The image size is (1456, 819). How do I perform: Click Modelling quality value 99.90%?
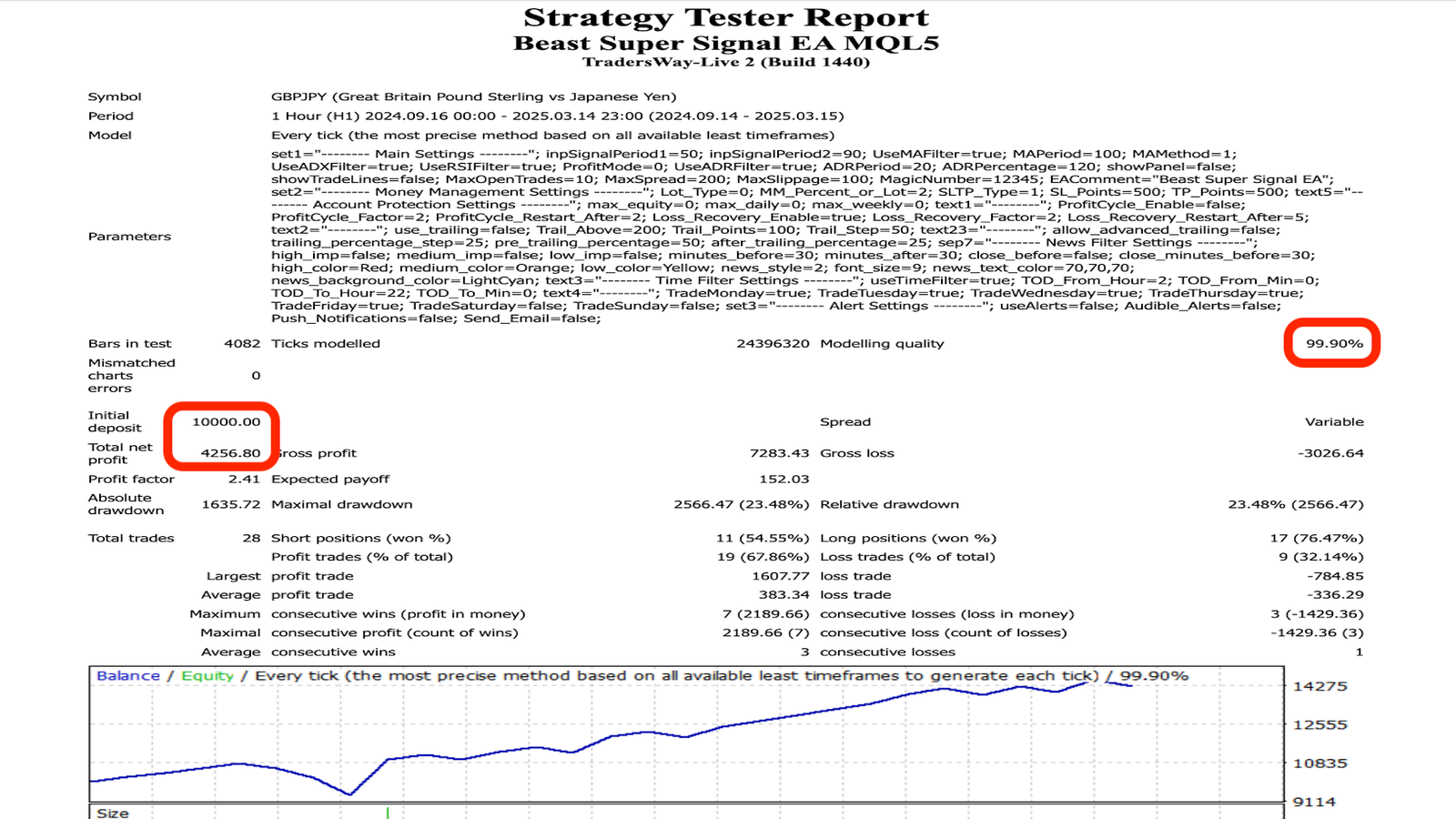(1334, 343)
